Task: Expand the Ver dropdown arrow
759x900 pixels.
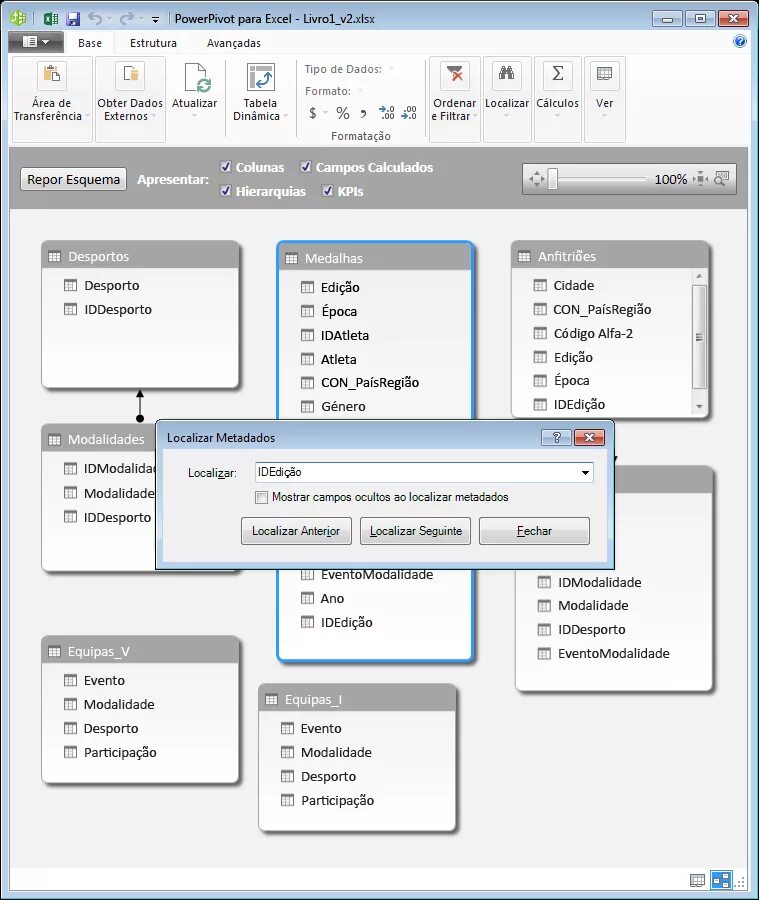Action: pos(604,116)
